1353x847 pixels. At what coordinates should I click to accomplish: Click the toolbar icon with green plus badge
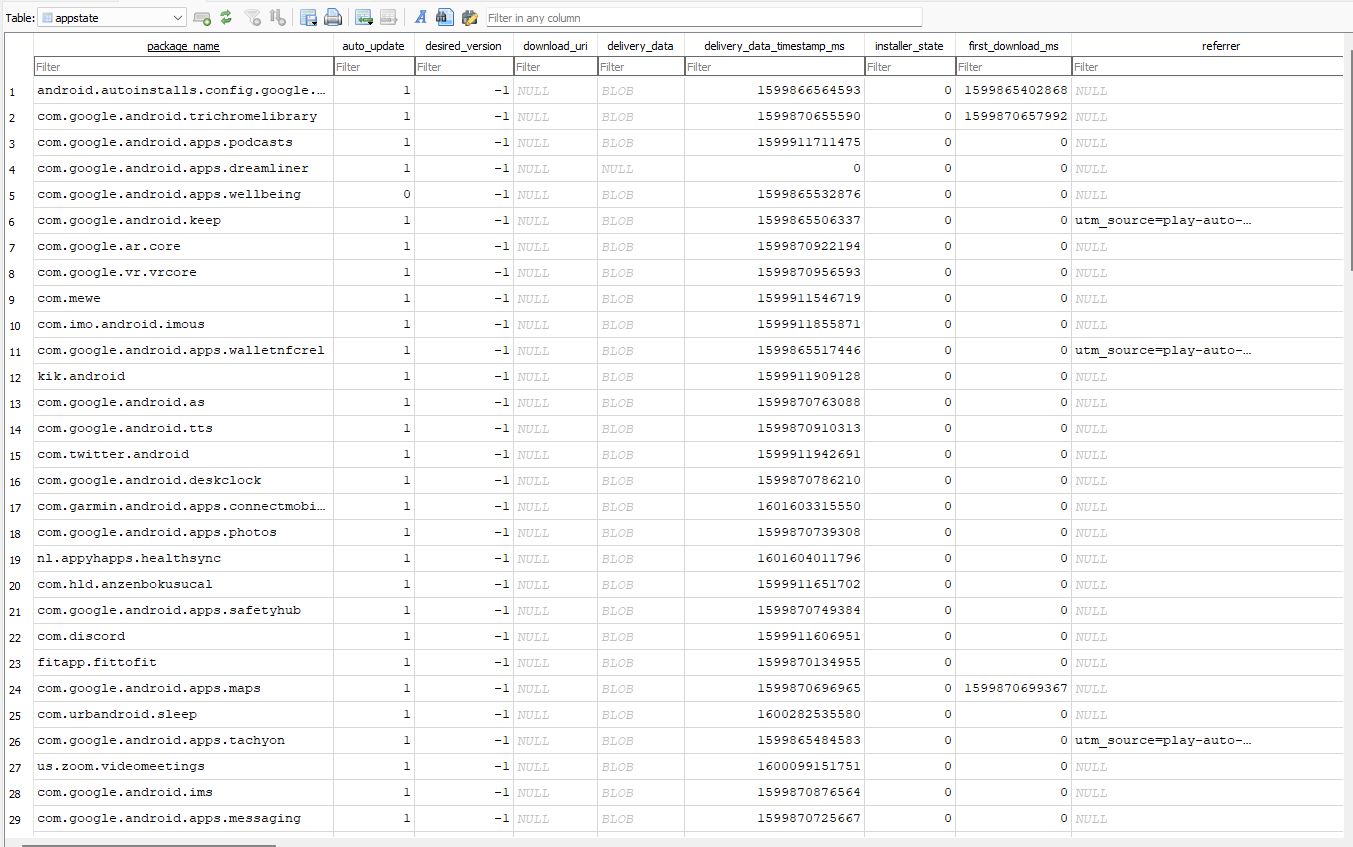pos(202,18)
